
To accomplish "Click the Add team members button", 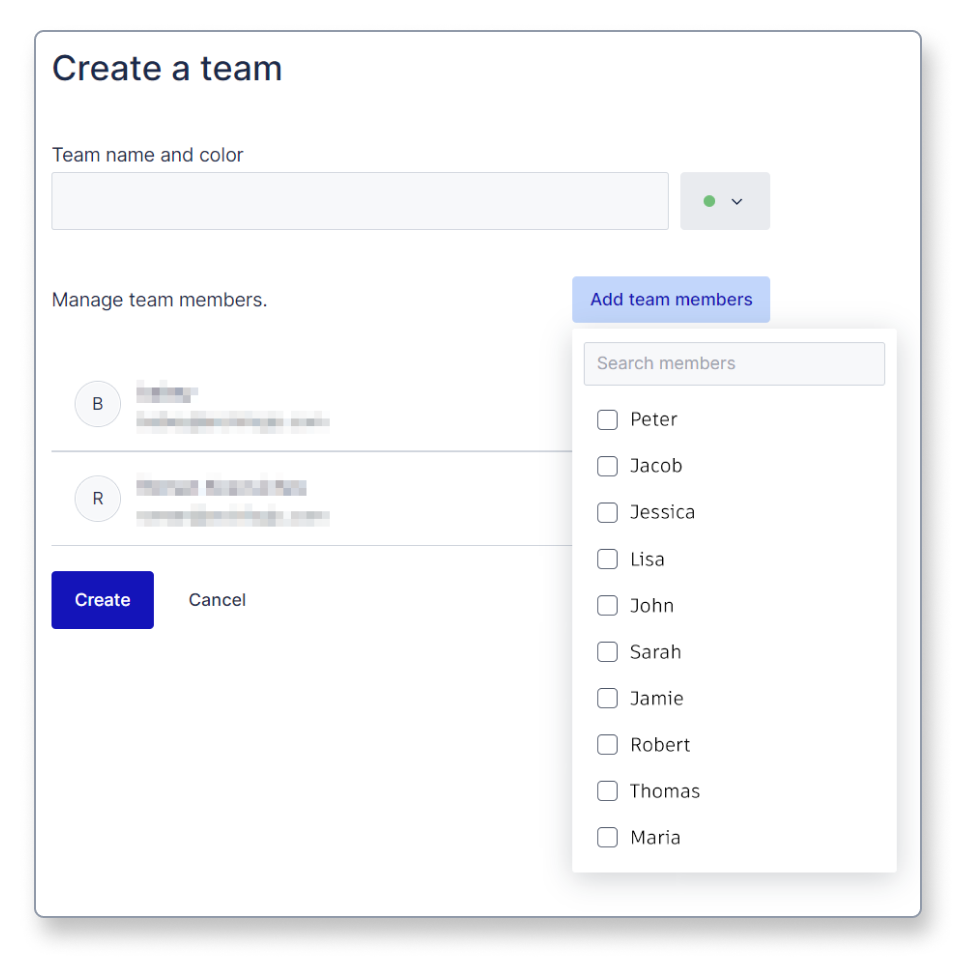I will tap(670, 299).
